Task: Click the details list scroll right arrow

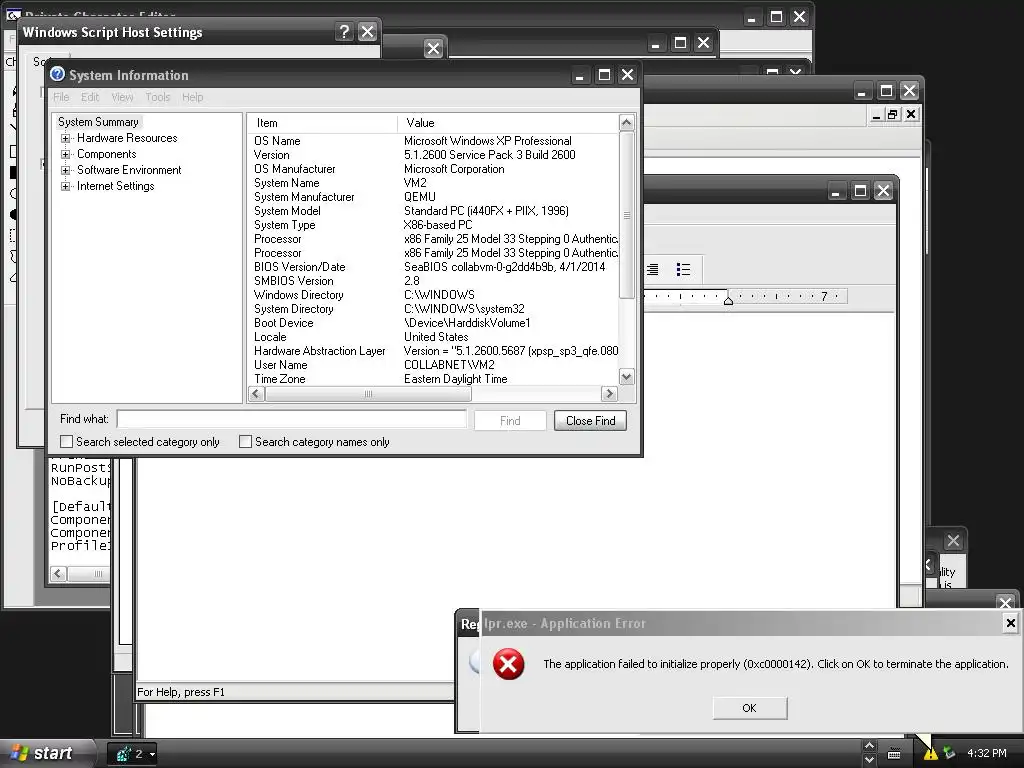Action: tap(609, 394)
